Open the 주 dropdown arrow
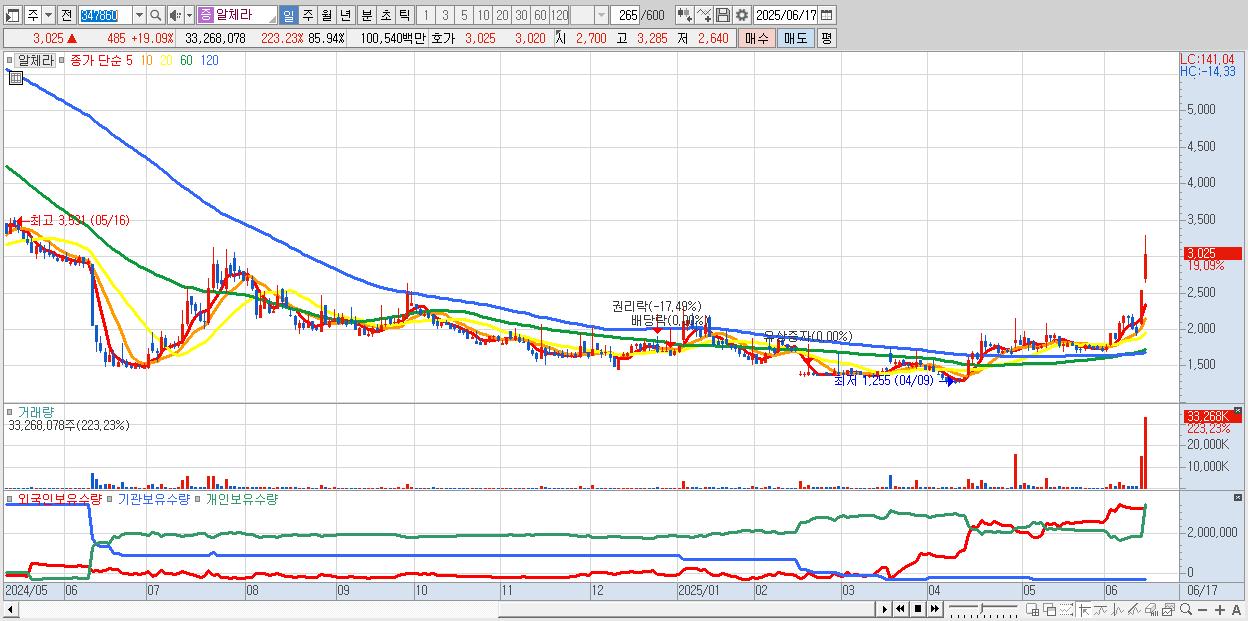1248x621 pixels. click(x=49, y=15)
